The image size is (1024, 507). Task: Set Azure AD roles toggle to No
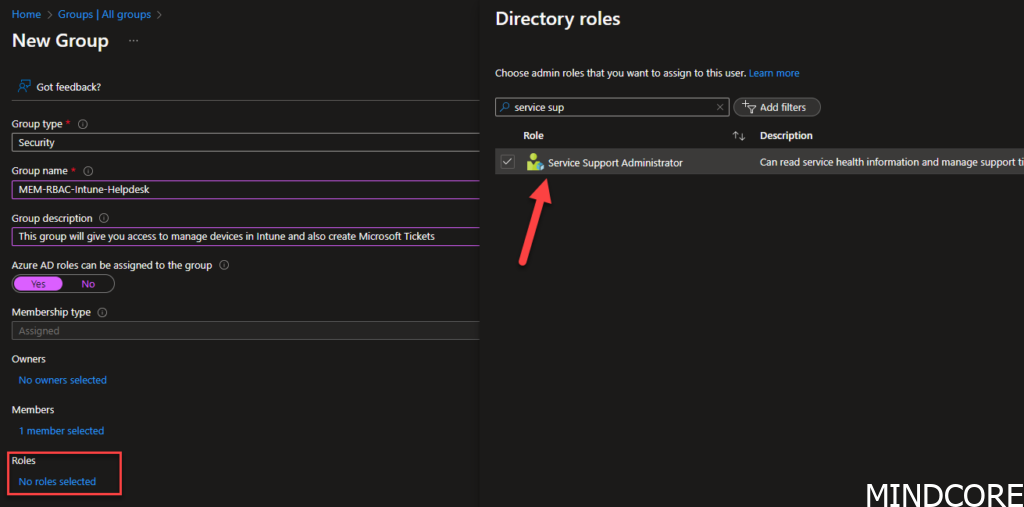88,284
